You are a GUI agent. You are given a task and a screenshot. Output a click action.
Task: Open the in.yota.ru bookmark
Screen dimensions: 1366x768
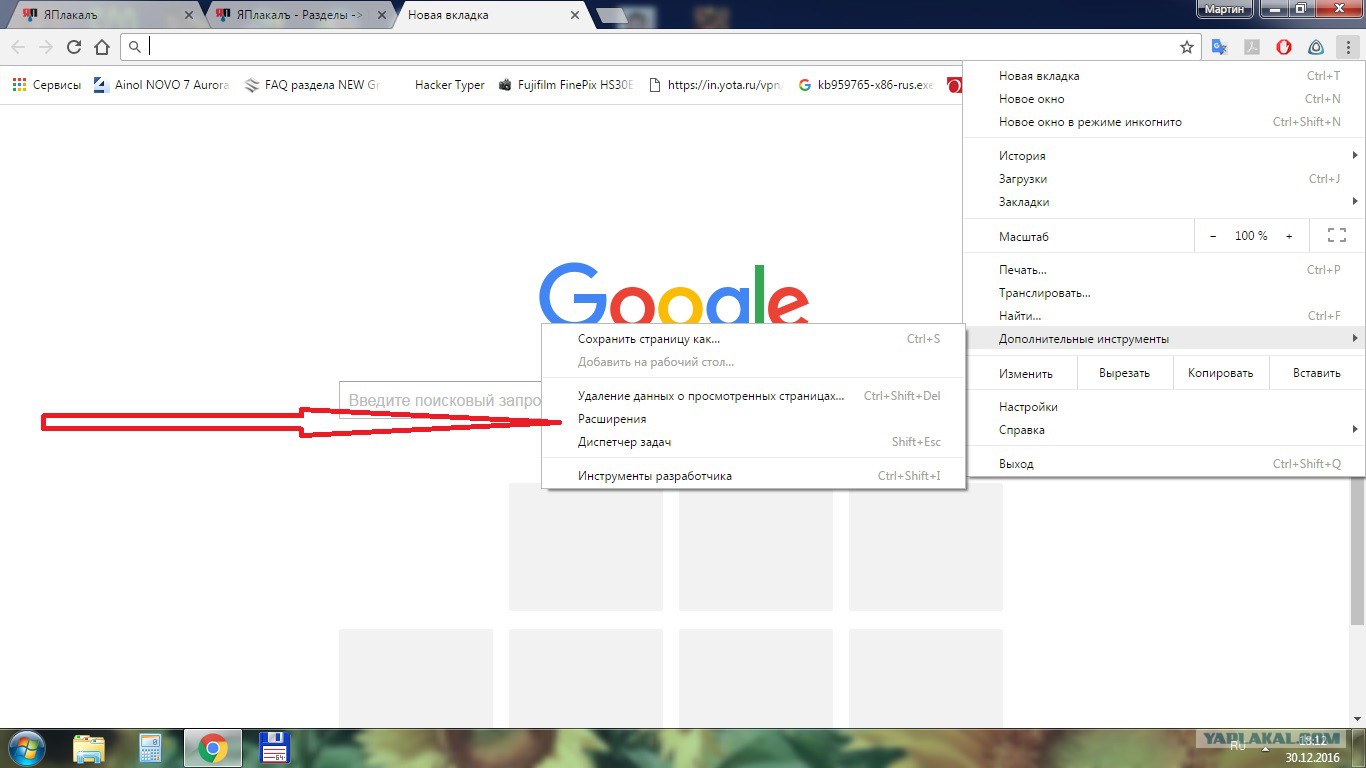[x=716, y=85]
